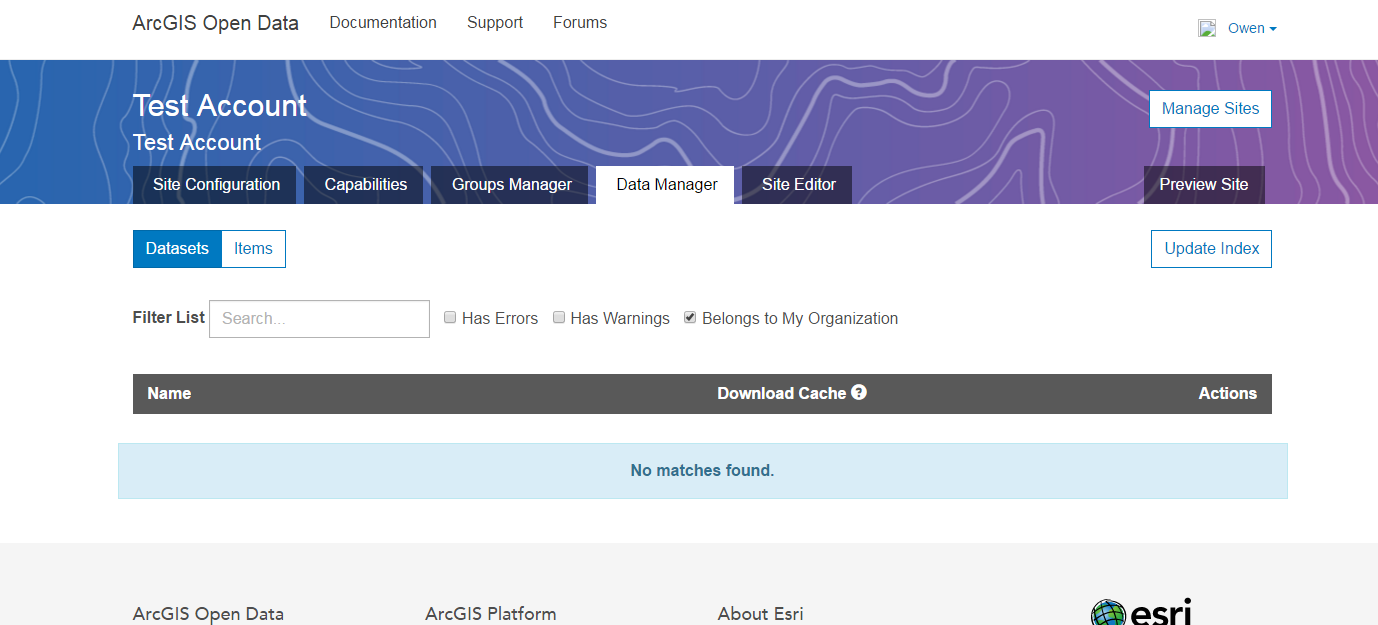Image resolution: width=1378 pixels, height=625 pixels.
Task: Open the Support link in navbar
Action: (x=495, y=22)
